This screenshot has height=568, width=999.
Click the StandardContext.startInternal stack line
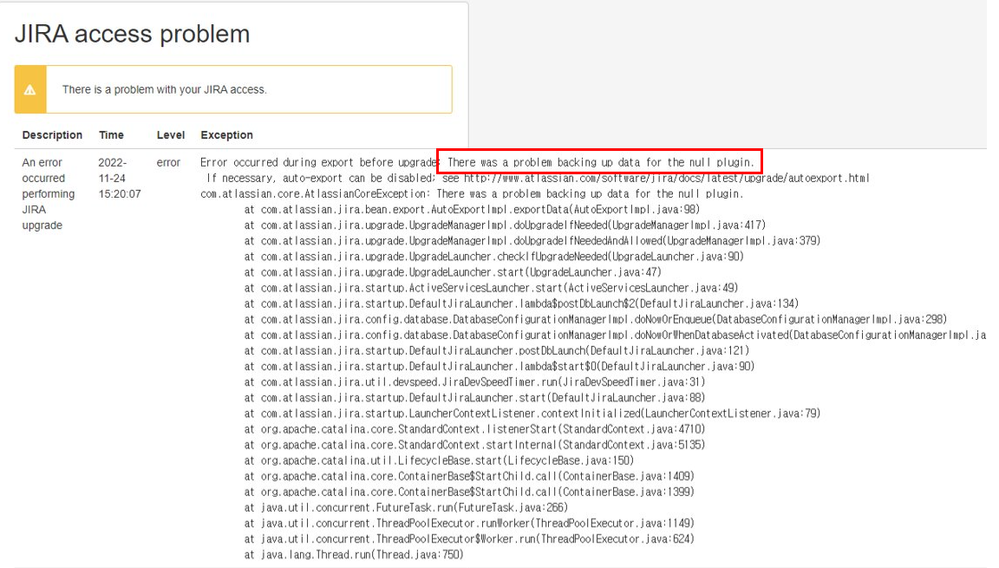(475, 444)
